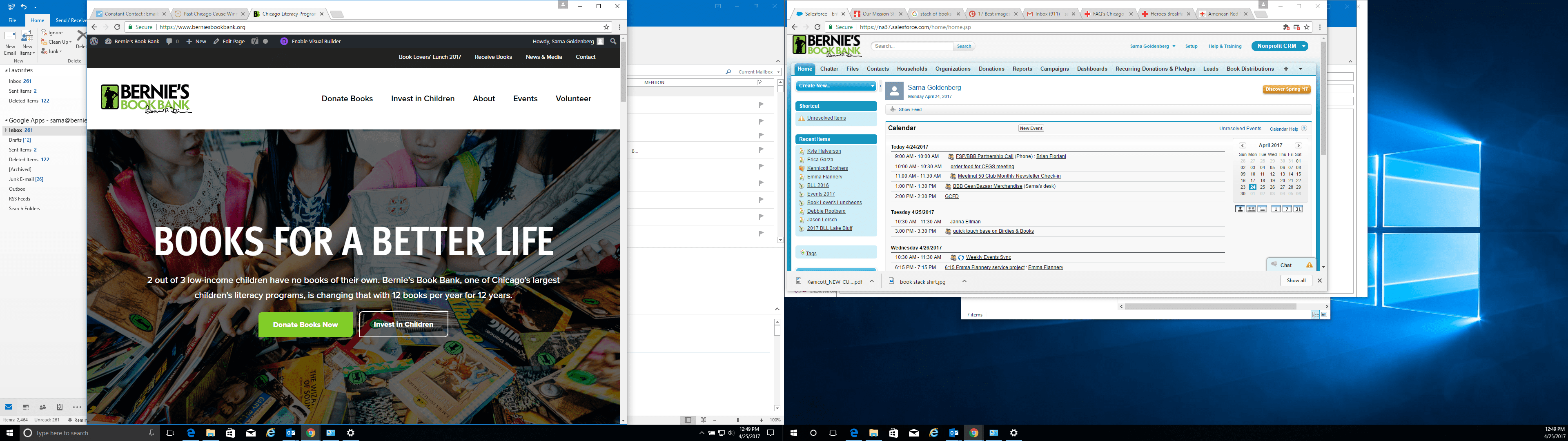Viewport: 1568px width, 441px height.
Task: Click the Divi Enable Visual Builder icon
Action: point(284,41)
